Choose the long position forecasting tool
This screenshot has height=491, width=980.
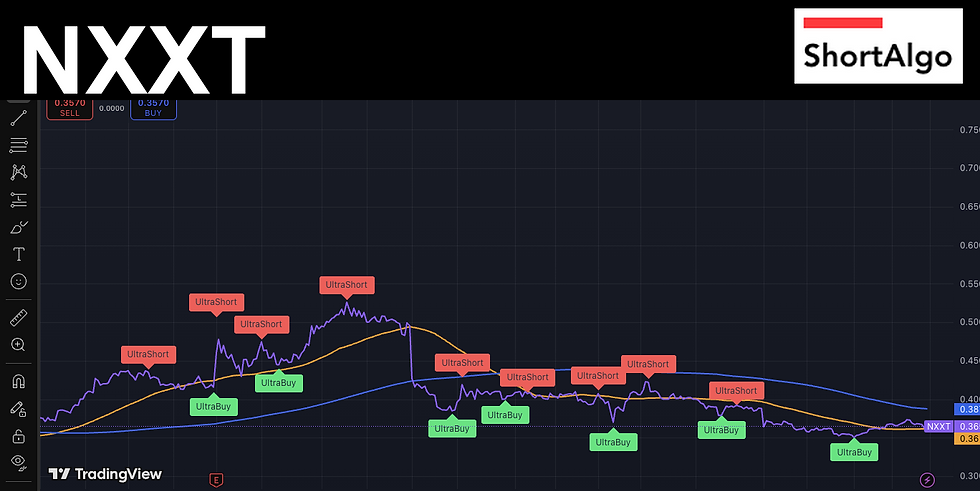click(18, 200)
